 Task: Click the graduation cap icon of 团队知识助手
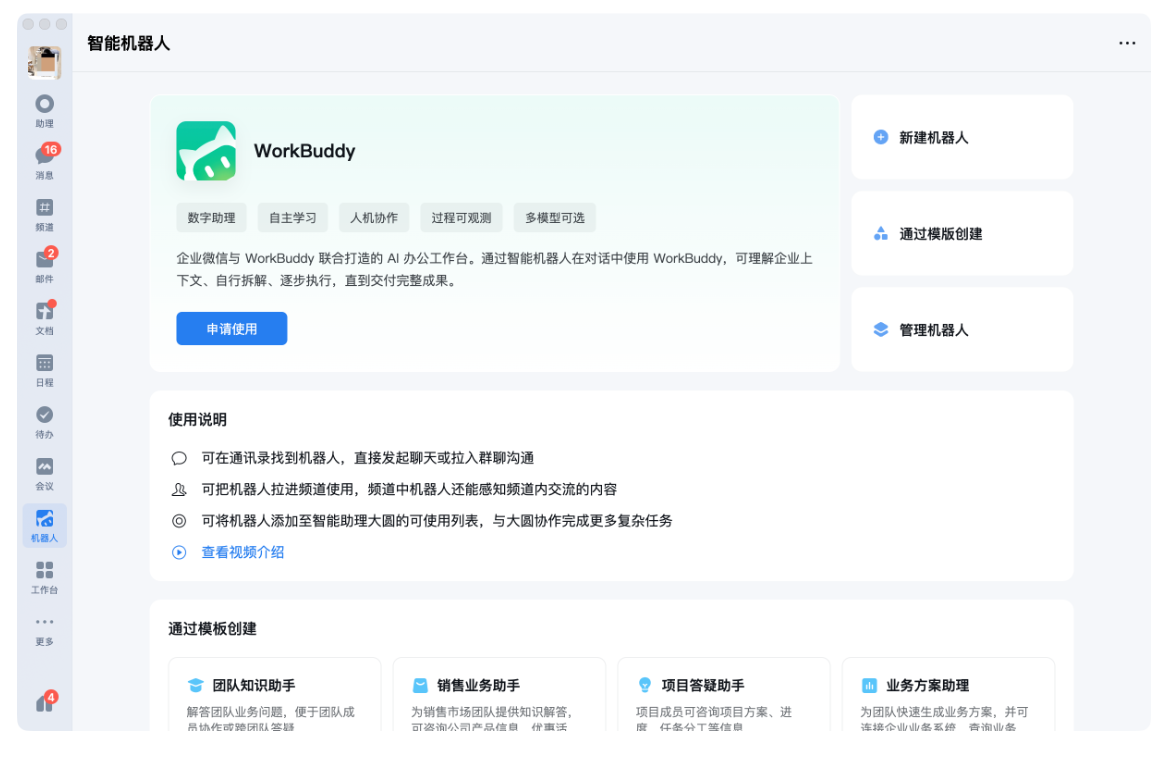(x=195, y=685)
